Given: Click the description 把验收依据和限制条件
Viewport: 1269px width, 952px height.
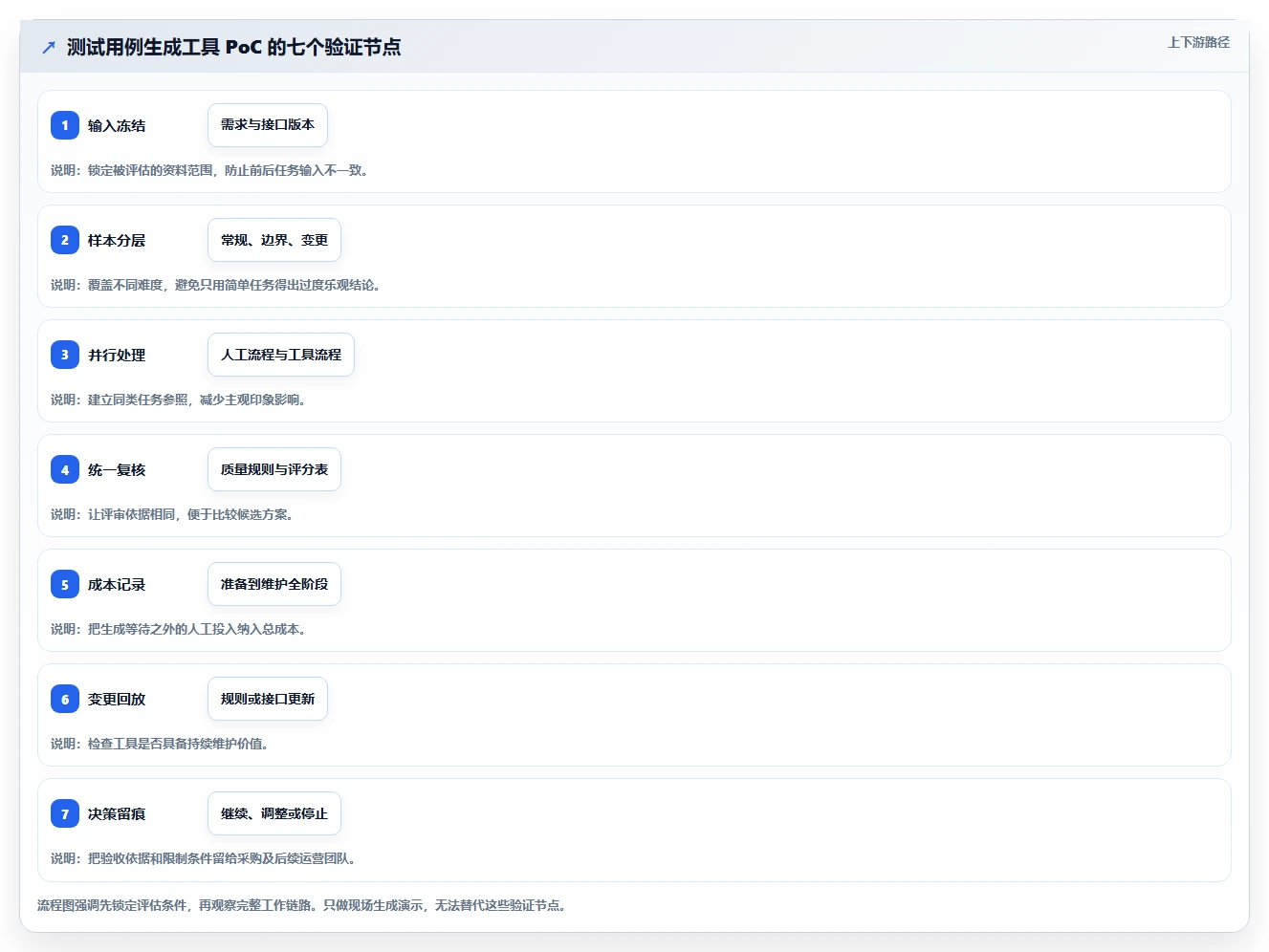Looking at the screenshot, I should tap(205, 858).
